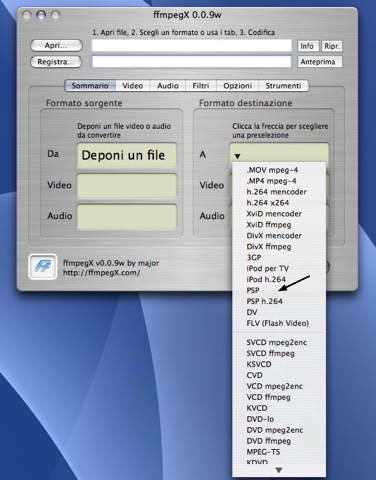Select iPod h.264 preset
The image size is (376, 480).
279,280
